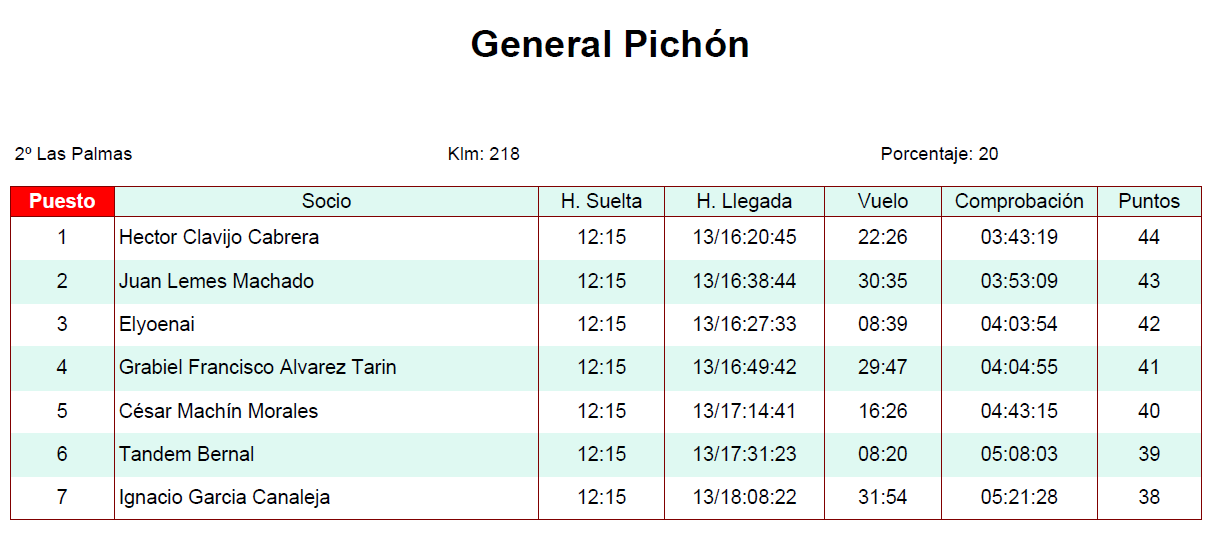Click the Porcentaje: 20 text
1224x542 pixels.
pos(938,154)
